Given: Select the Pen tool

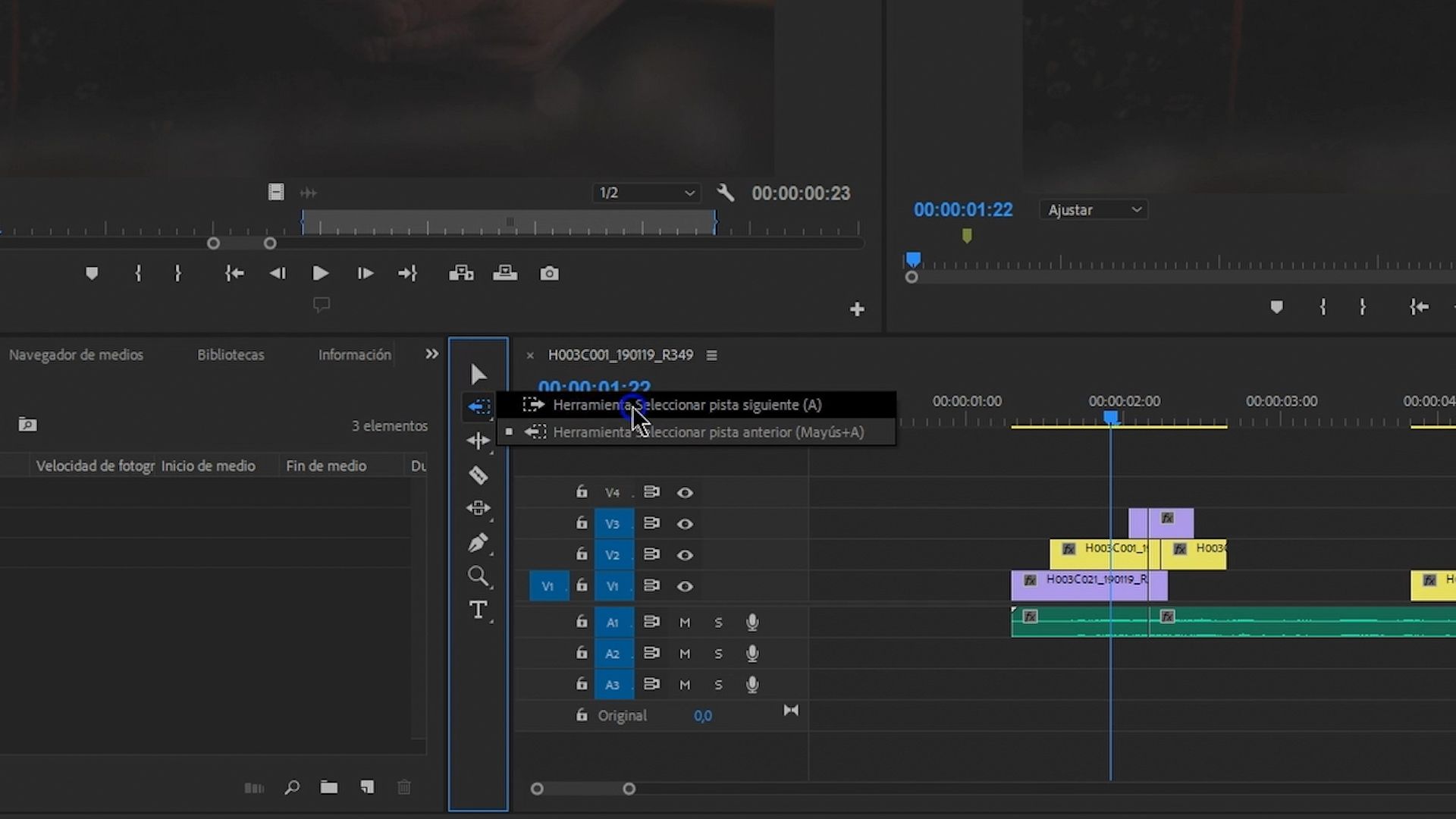Looking at the screenshot, I should (x=478, y=541).
